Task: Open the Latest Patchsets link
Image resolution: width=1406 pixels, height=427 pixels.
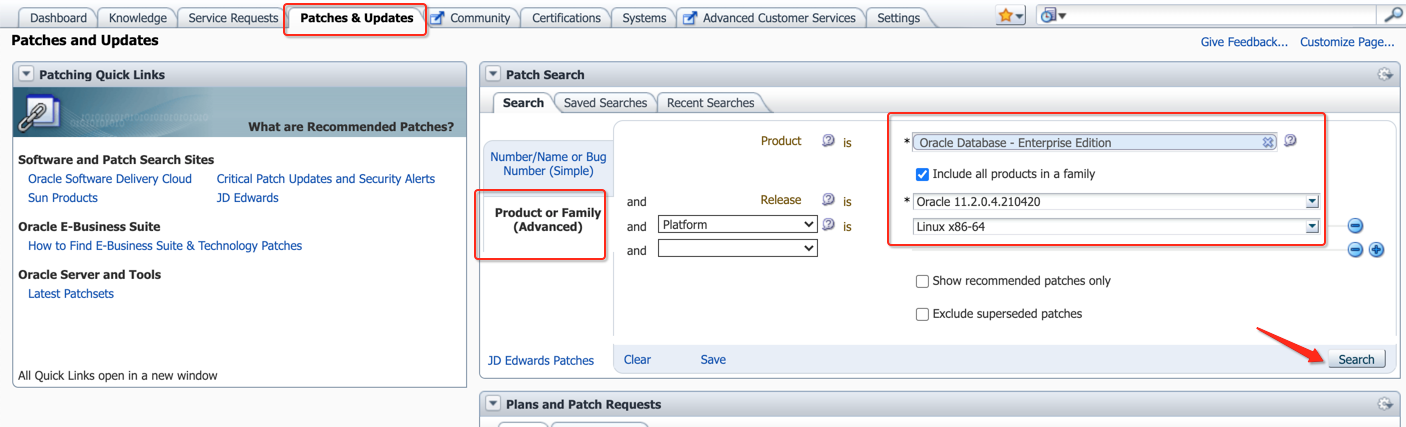Action: pyautogui.click(x=71, y=294)
